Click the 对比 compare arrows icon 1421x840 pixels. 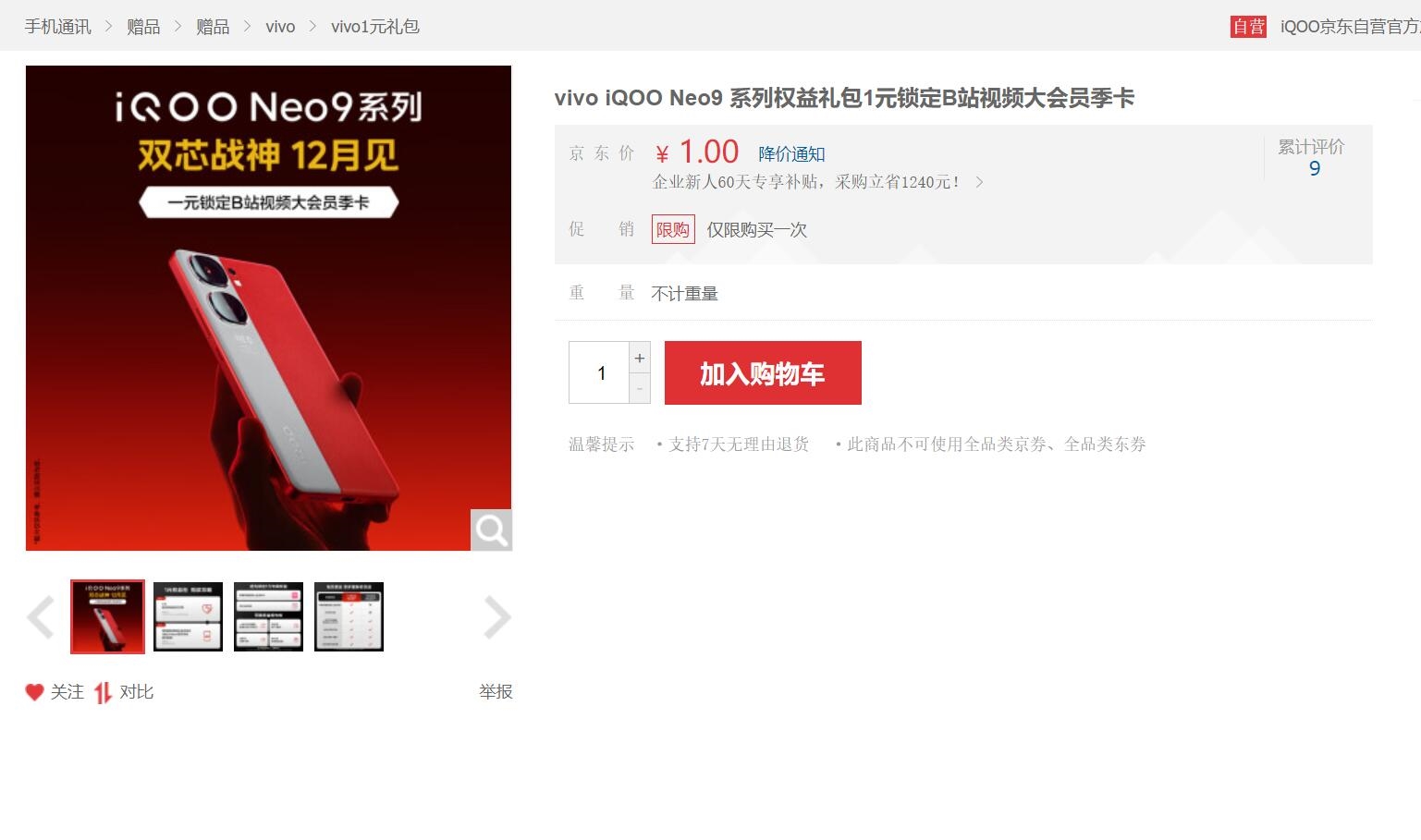pyautogui.click(x=103, y=692)
